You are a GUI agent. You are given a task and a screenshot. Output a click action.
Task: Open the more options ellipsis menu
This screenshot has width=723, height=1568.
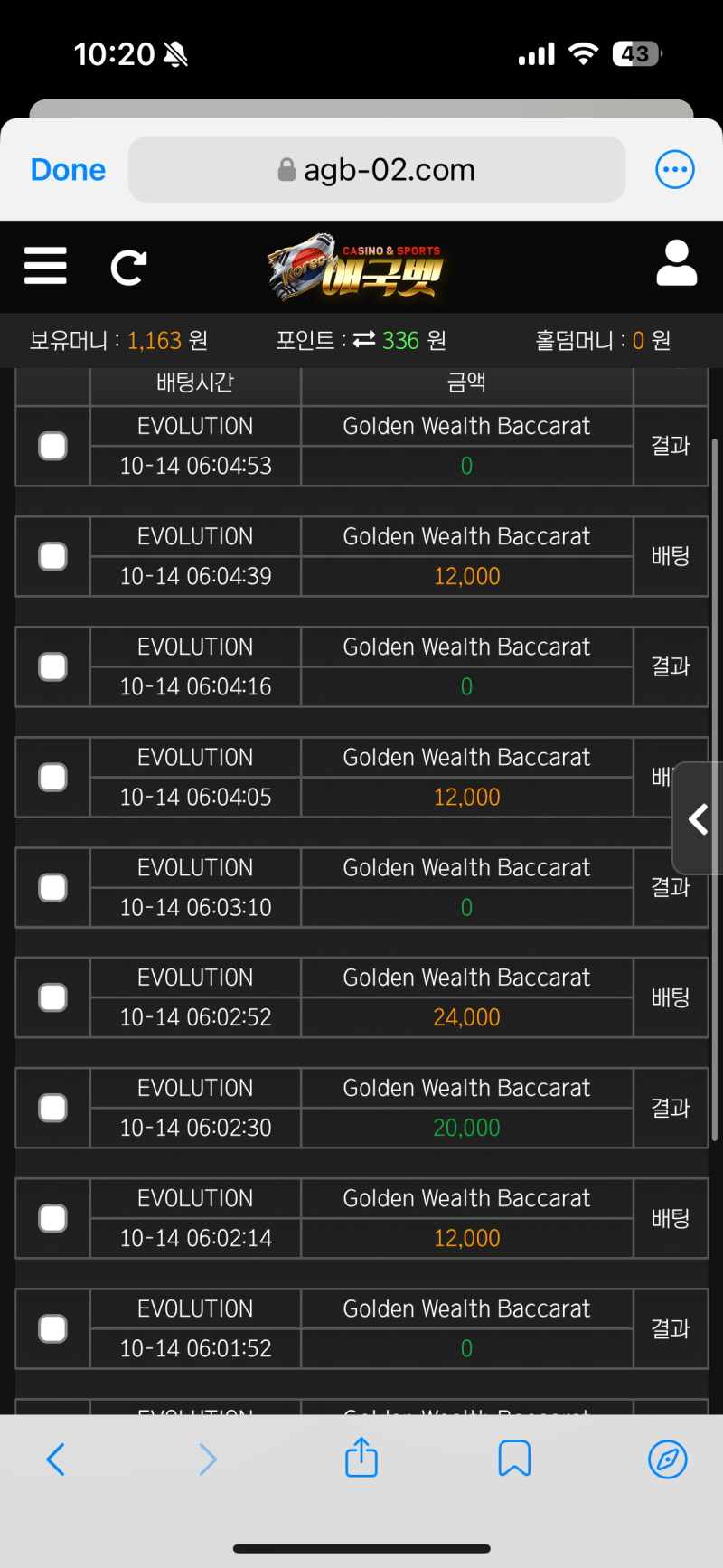click(674, 169)
